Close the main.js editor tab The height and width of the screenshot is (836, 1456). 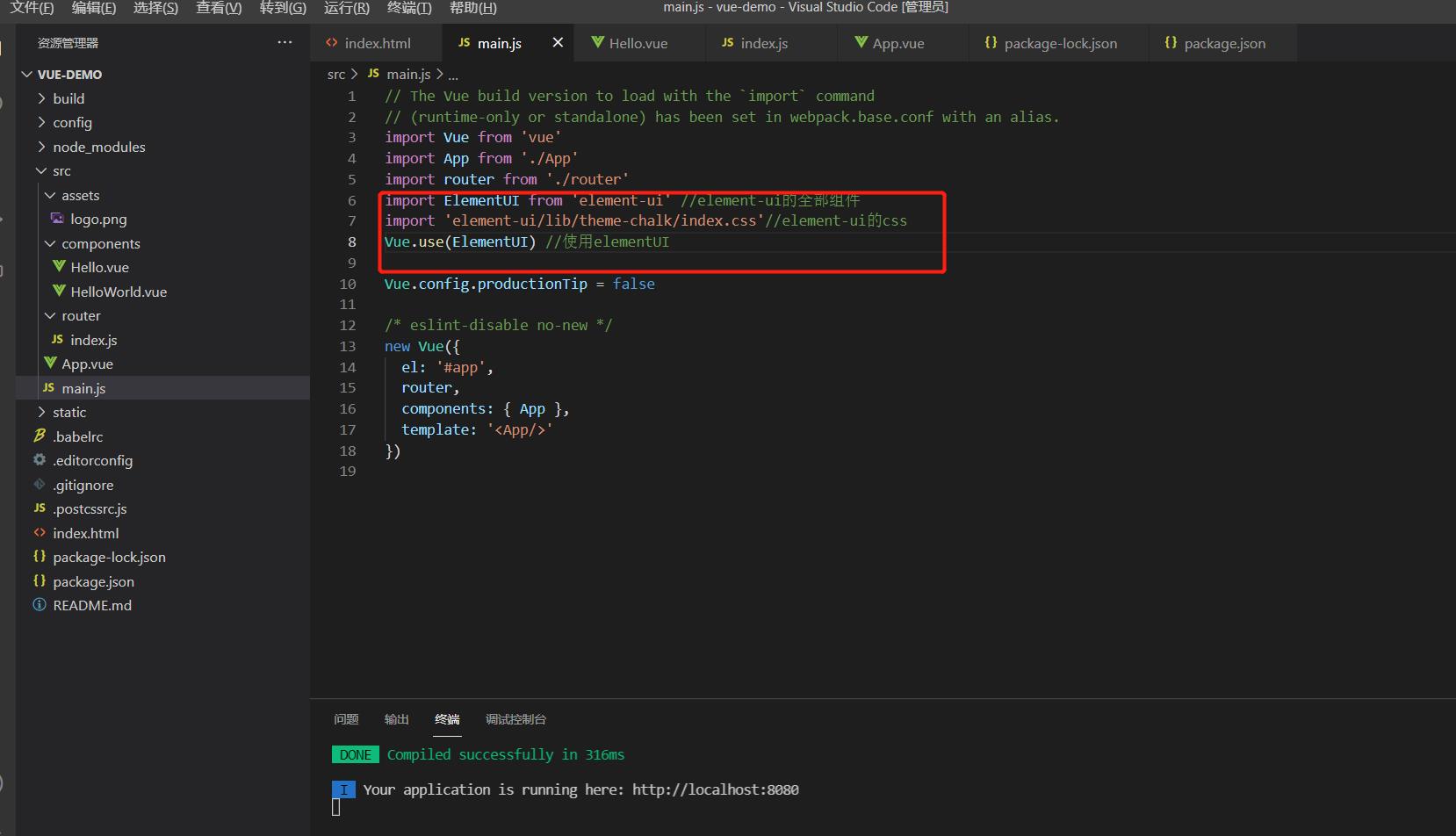pos(558,42)
